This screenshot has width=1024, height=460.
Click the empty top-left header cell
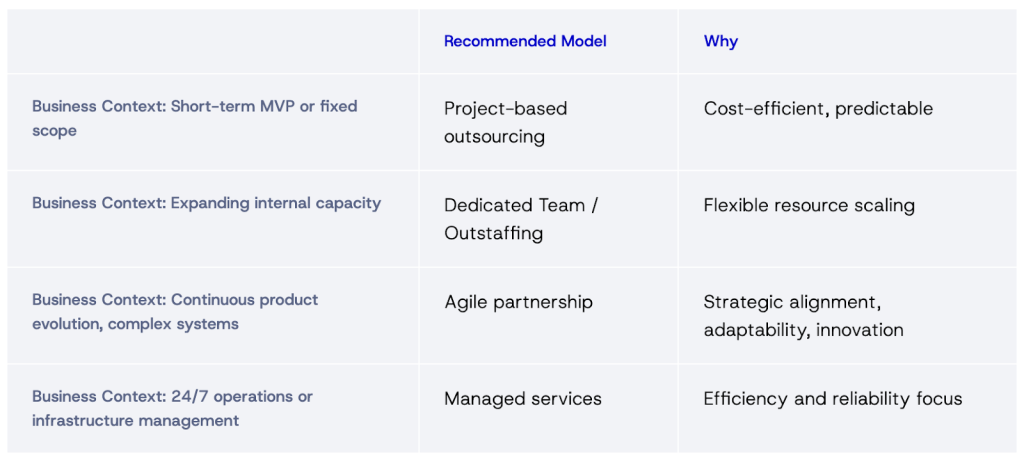pyautogui.click(x=212, y=41)
